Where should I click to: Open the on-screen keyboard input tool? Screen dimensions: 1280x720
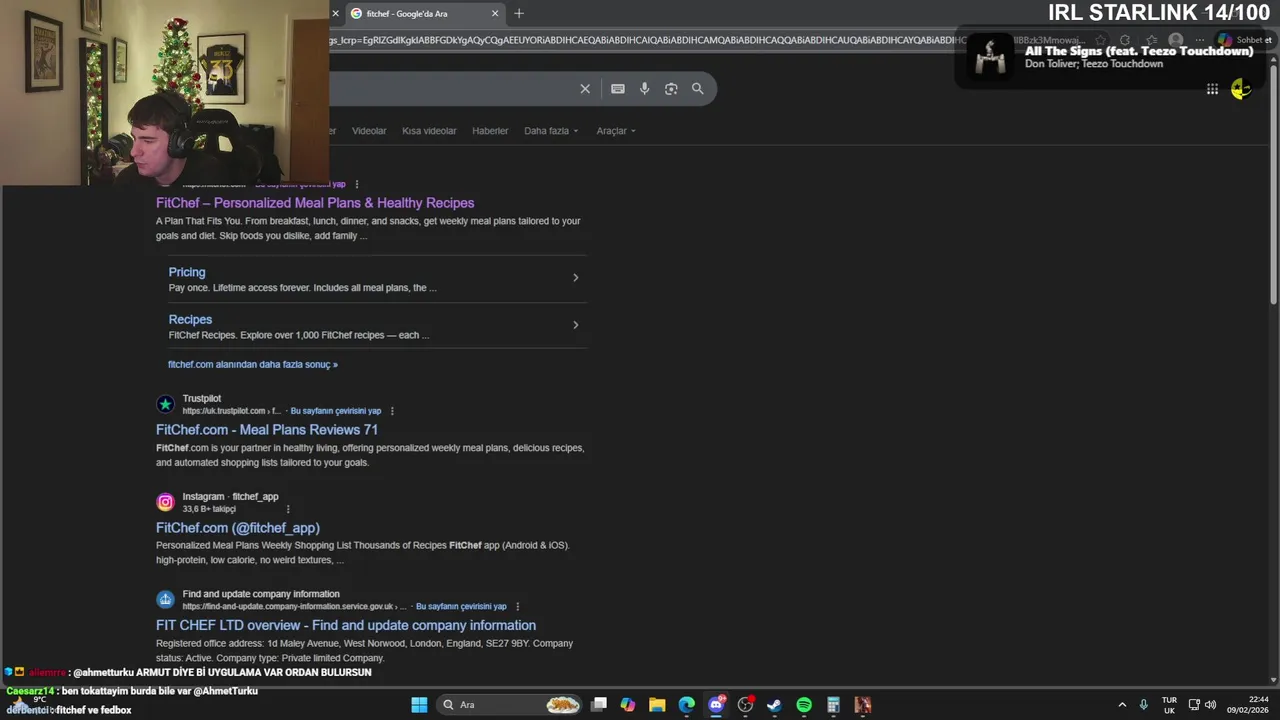click(618, 89)
